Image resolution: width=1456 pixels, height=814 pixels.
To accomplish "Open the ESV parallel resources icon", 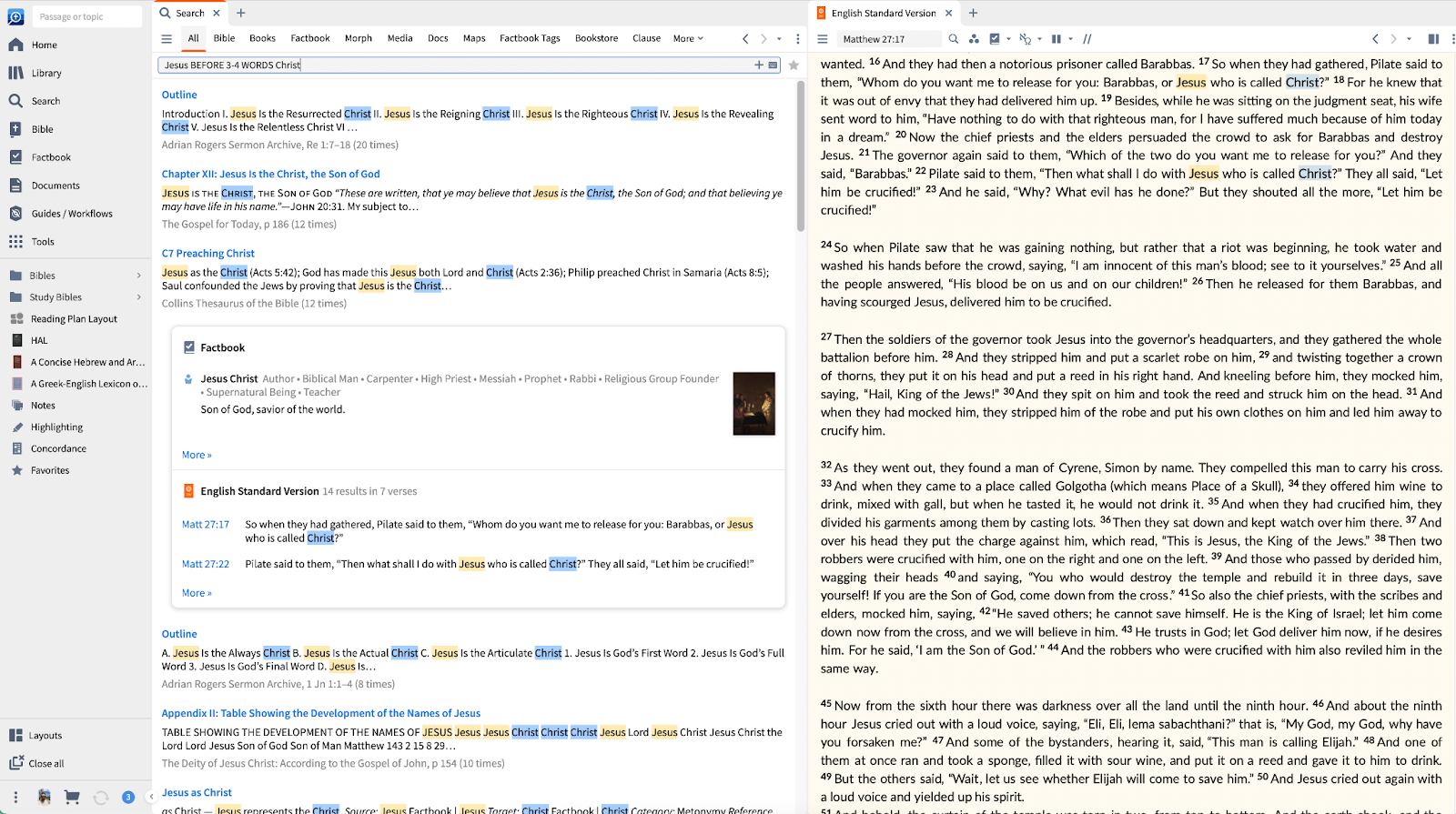I will pyautogui.click(x=974, y=39).
